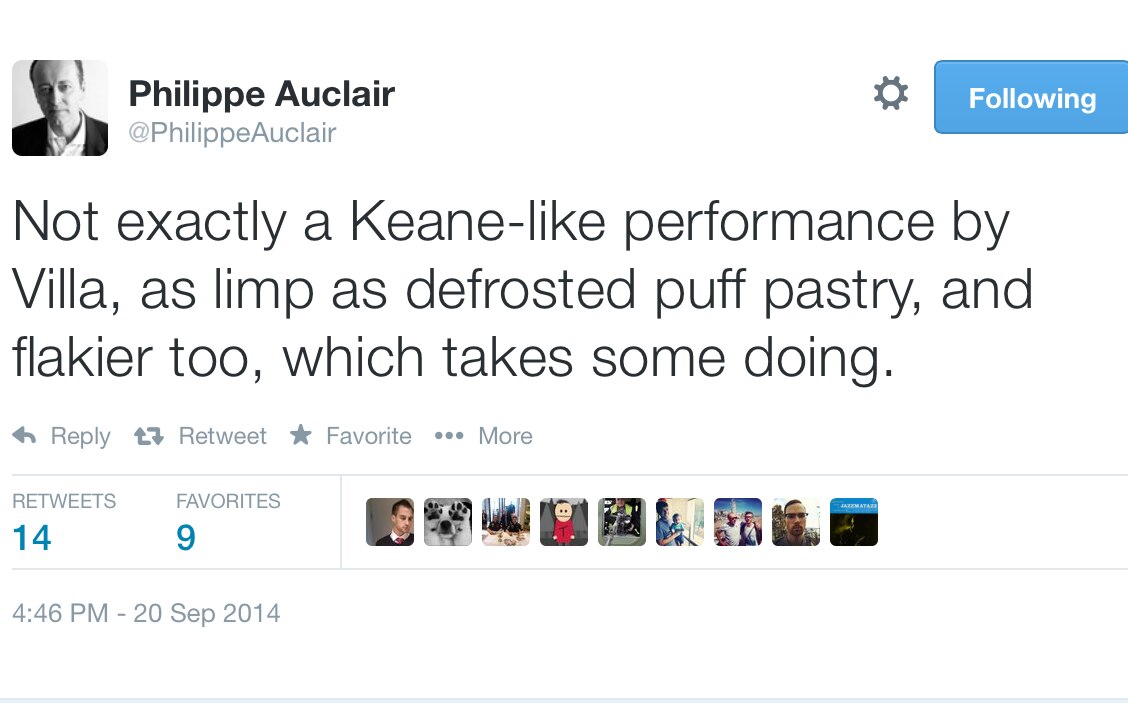Screen dimensions: 1128x703
Task: Open the @PhilippeAuclair handle link
Action: (x=232, y=133)
